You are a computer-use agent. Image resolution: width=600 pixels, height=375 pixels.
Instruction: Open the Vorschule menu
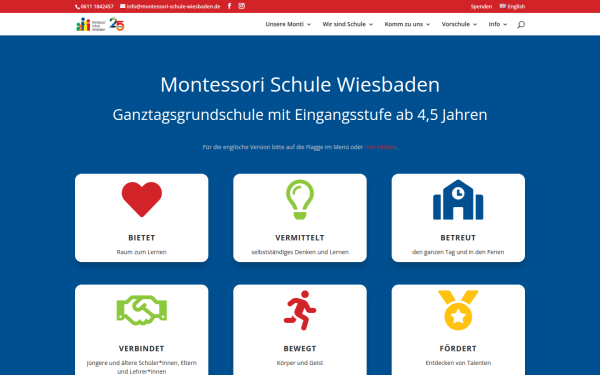click(x=455, y=24)
